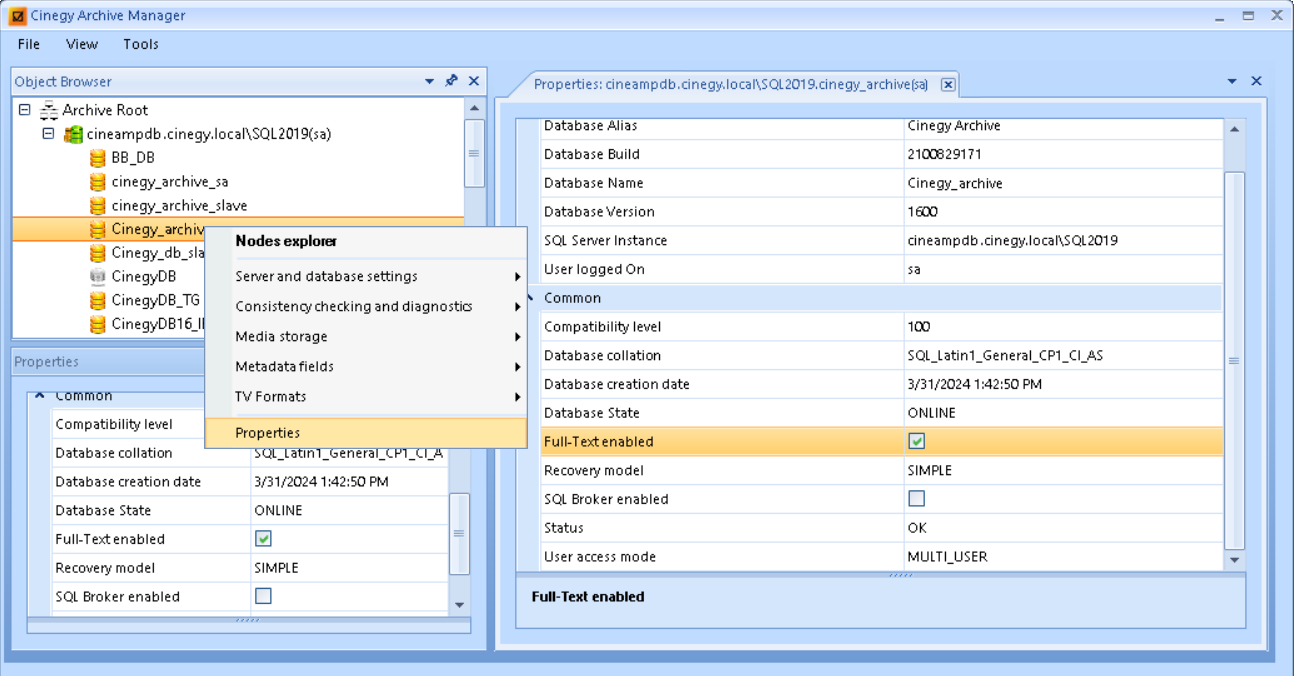Open the Object Browser panel options dropdown

(x=430, y=81)
